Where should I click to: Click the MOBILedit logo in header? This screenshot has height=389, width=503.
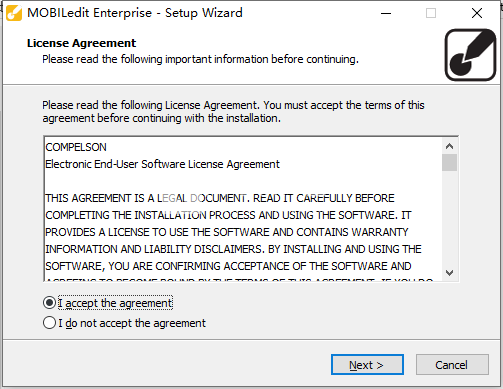(470, 55)
